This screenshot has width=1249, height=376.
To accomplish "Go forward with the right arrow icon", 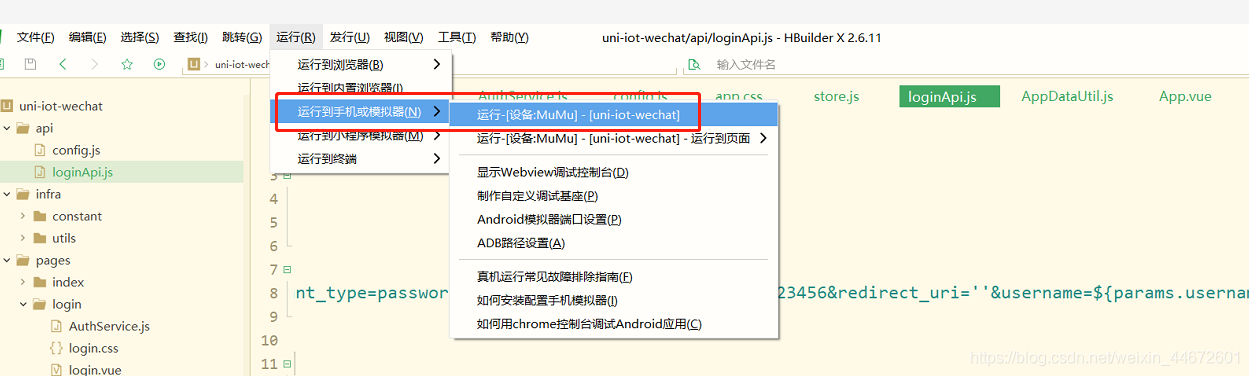I will point(95,64).
